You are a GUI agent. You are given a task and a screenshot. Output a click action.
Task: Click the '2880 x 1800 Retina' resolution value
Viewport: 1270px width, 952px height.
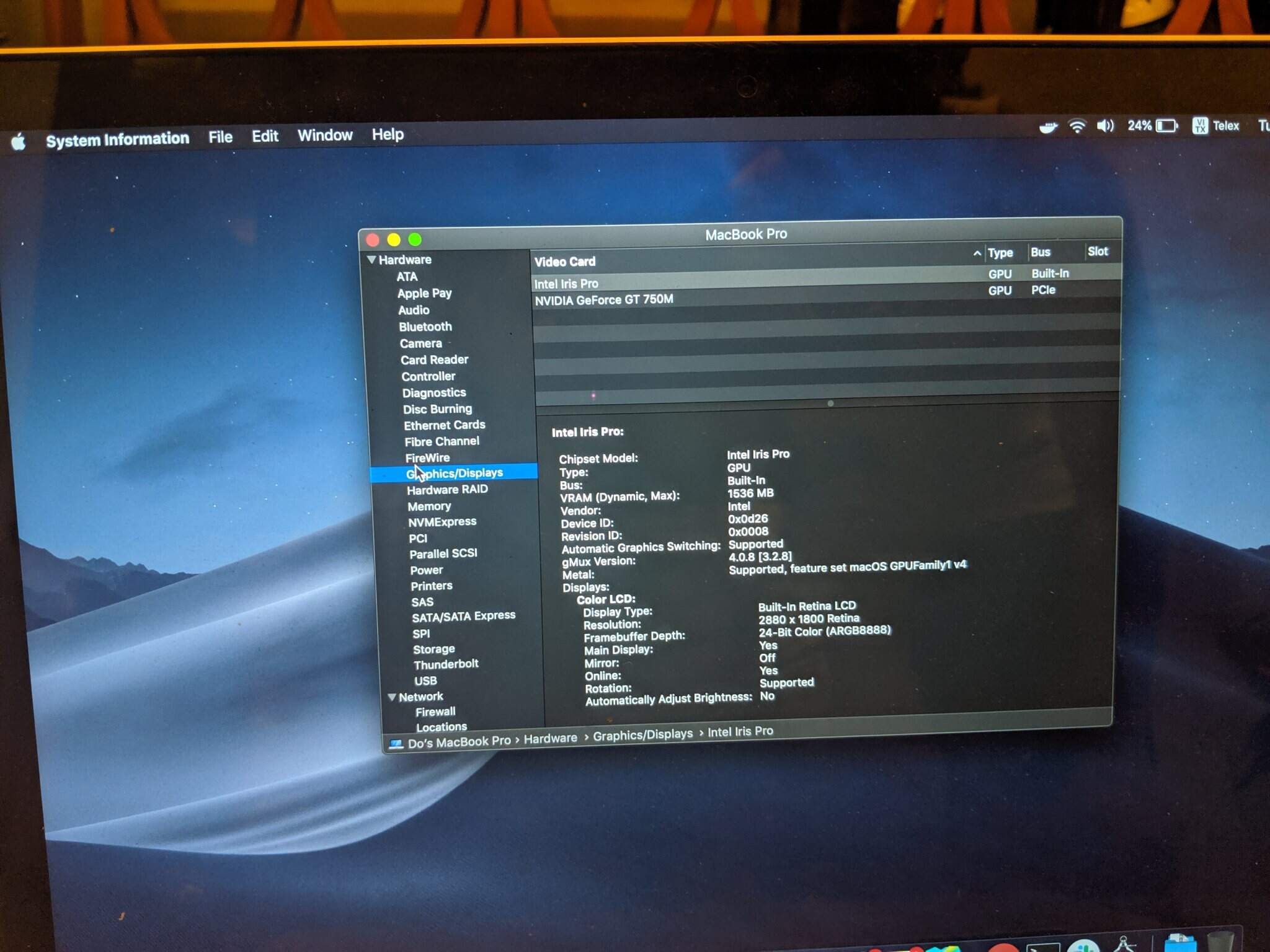click(x=809, y=619)
